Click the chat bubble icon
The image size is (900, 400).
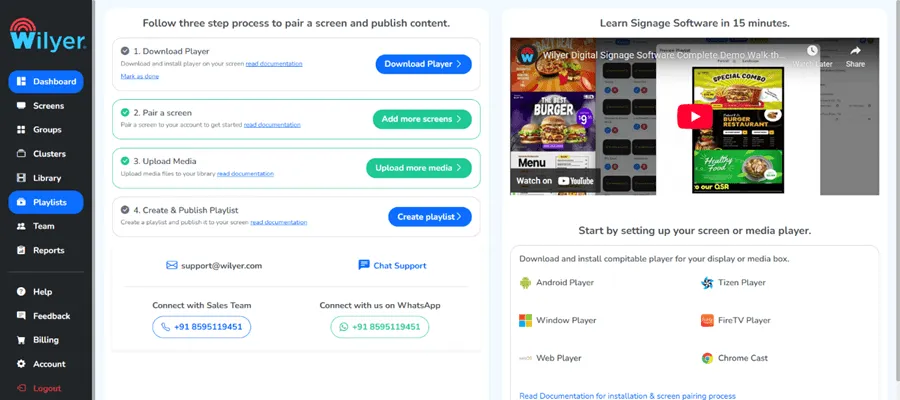[x=364, y=265]
